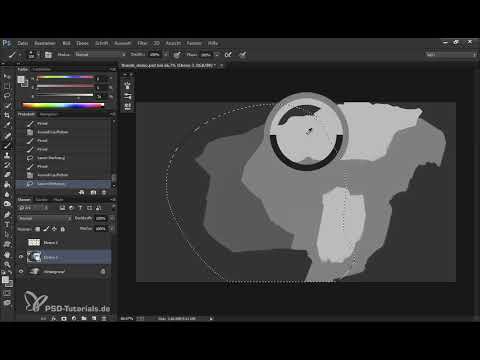Toggle lock all for the layer
480x360 pixels.
pos(63,229)
